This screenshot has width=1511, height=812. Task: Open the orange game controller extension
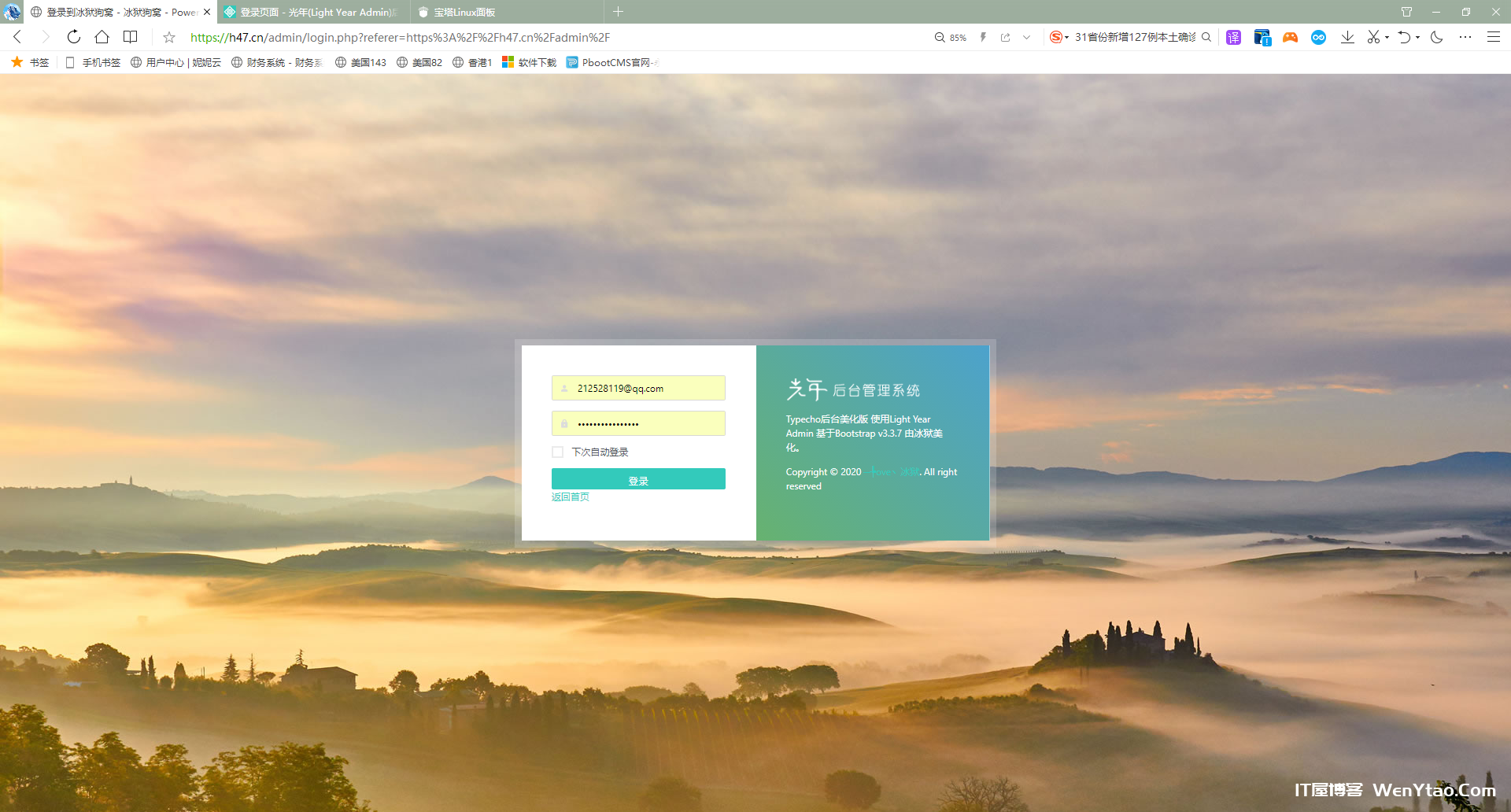click(1290, 37)
